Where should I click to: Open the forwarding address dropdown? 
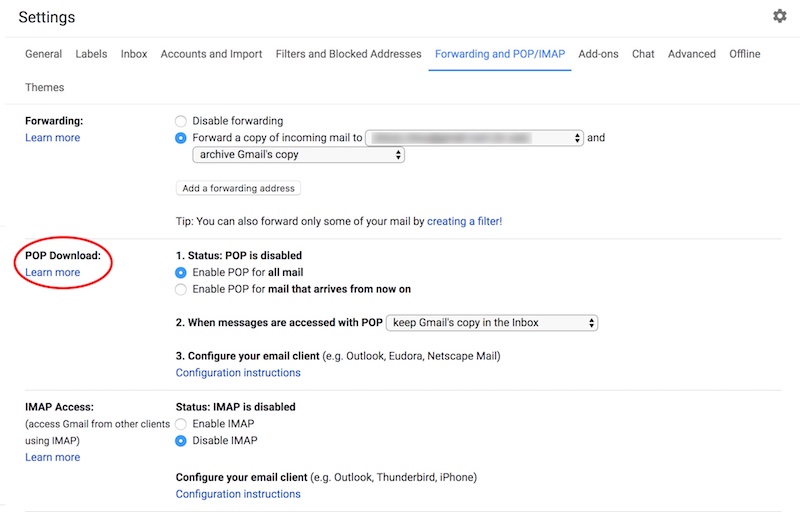475,138
